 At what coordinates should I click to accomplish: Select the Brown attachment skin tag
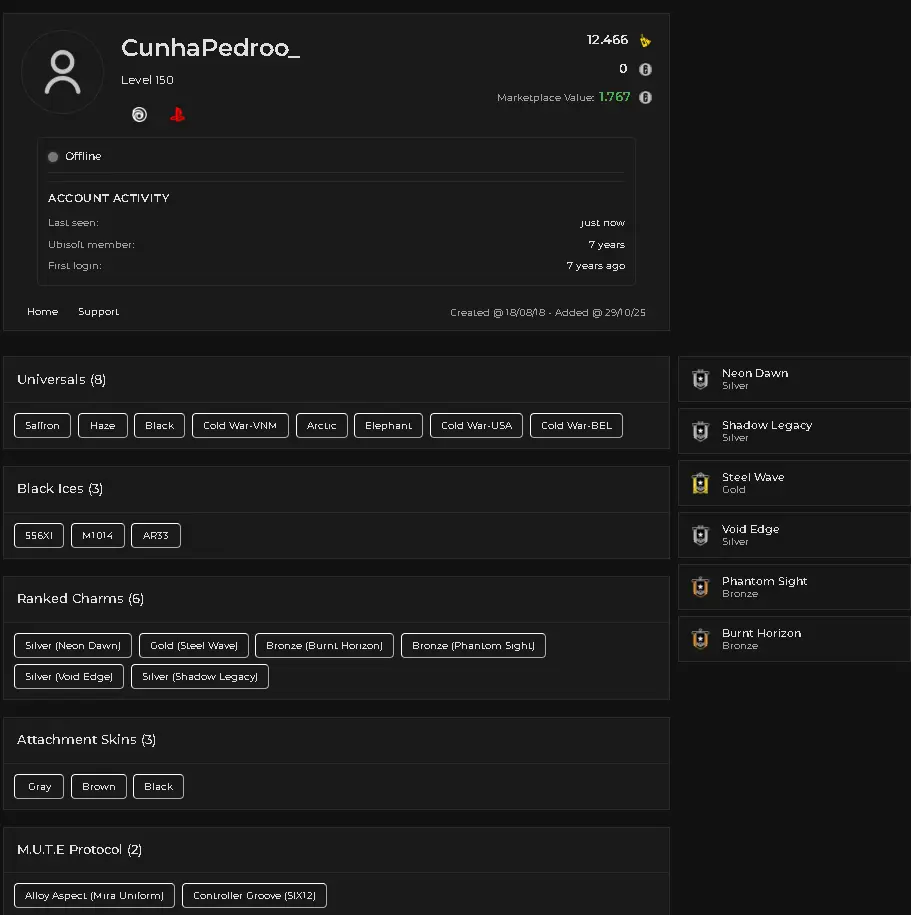(x=98, y=787)
